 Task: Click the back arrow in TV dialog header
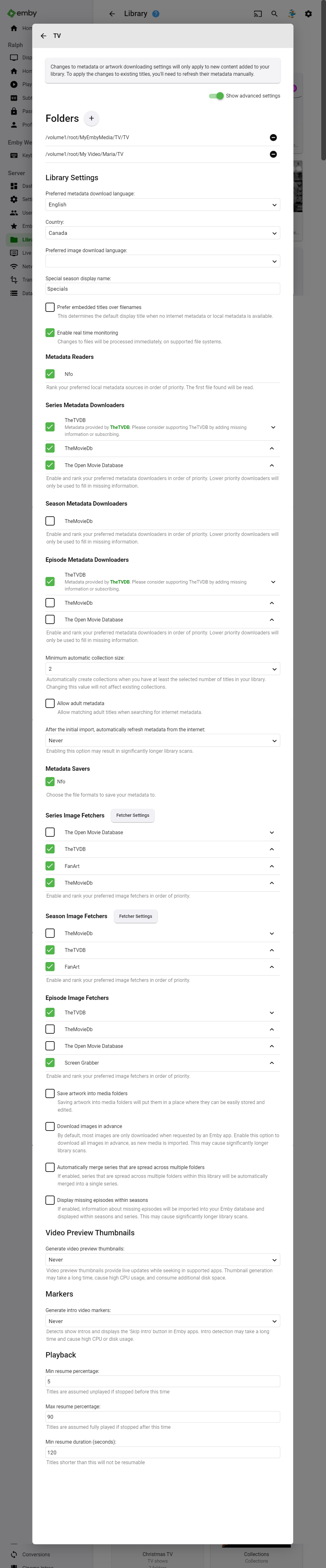coord(43,36)
